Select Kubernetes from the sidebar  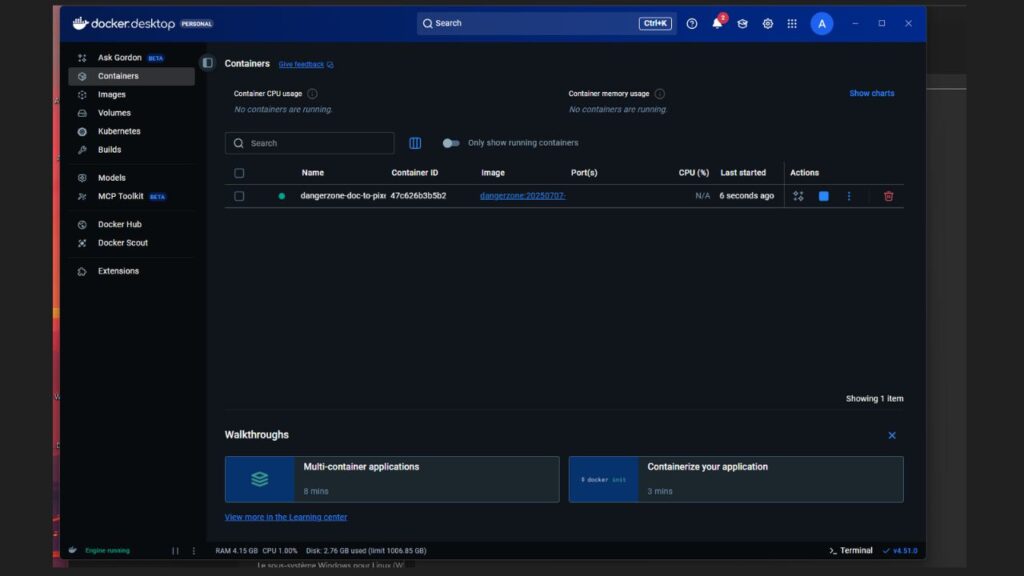[x=118, y=131]
